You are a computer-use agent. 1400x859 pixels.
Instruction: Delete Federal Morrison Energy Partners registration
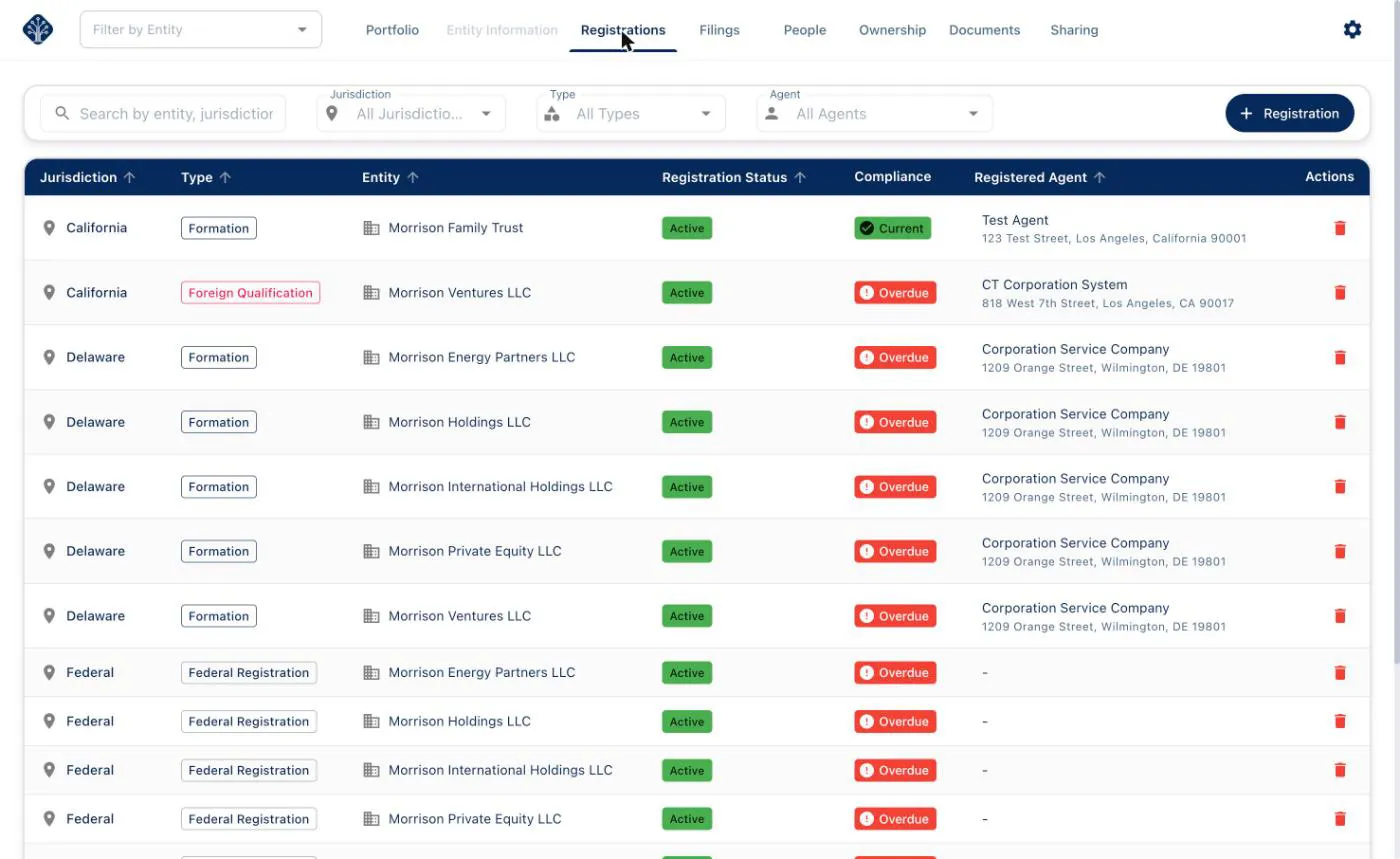(1340, 673)
